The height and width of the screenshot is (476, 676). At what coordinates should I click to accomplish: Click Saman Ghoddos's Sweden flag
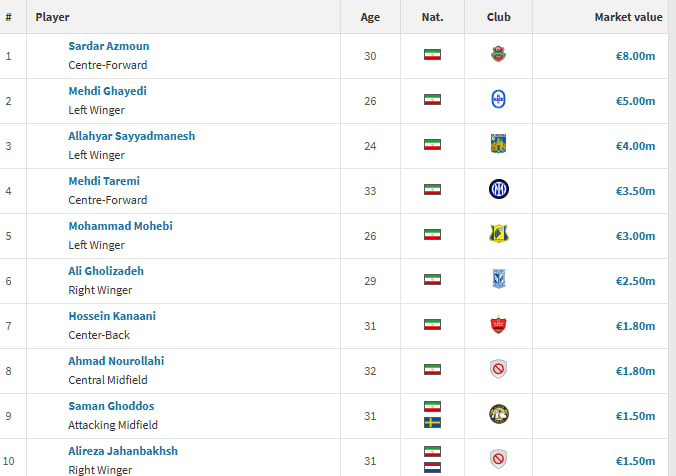(432, 423)
